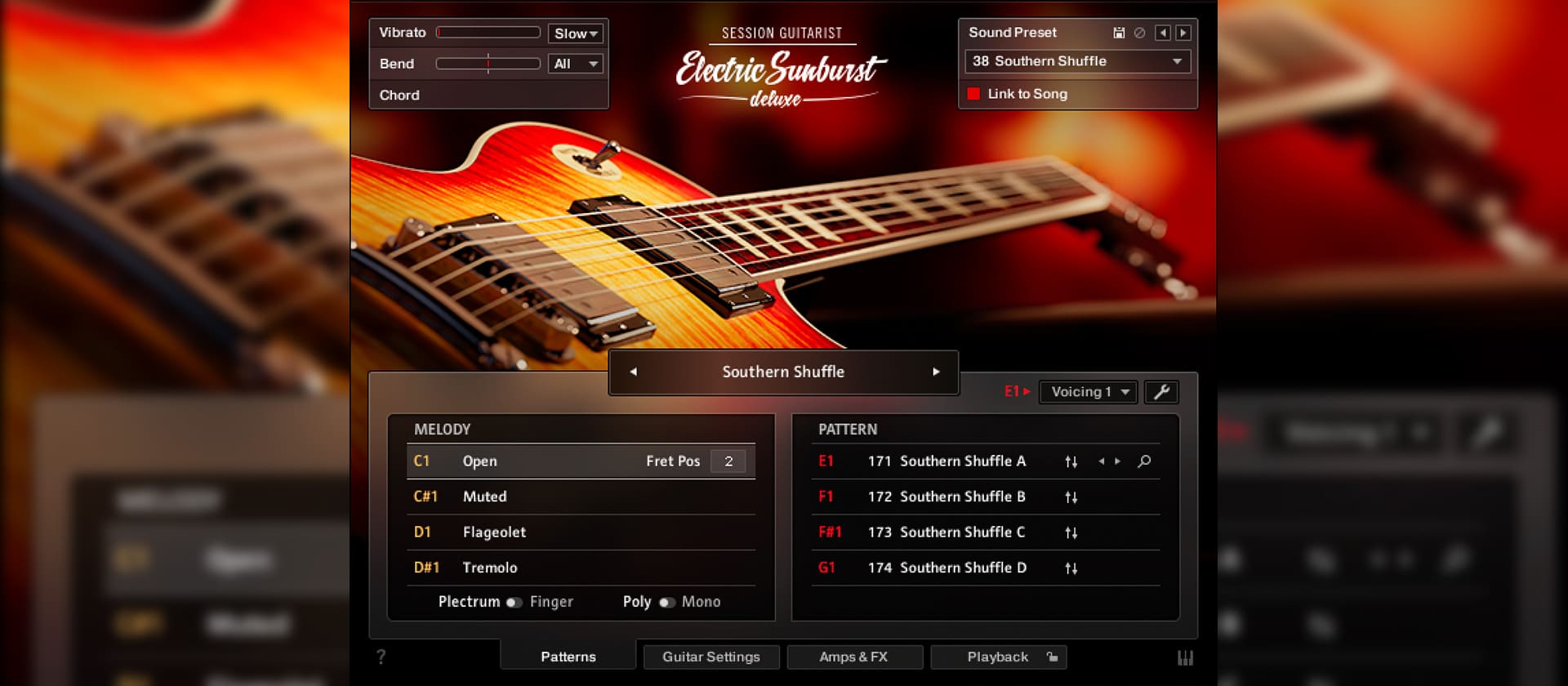Image resolution: width=1568 pixels, height=686 pixels.
Task: Click up-down arrows icon for Southern Shuffle C
Action: (1071, 532)
